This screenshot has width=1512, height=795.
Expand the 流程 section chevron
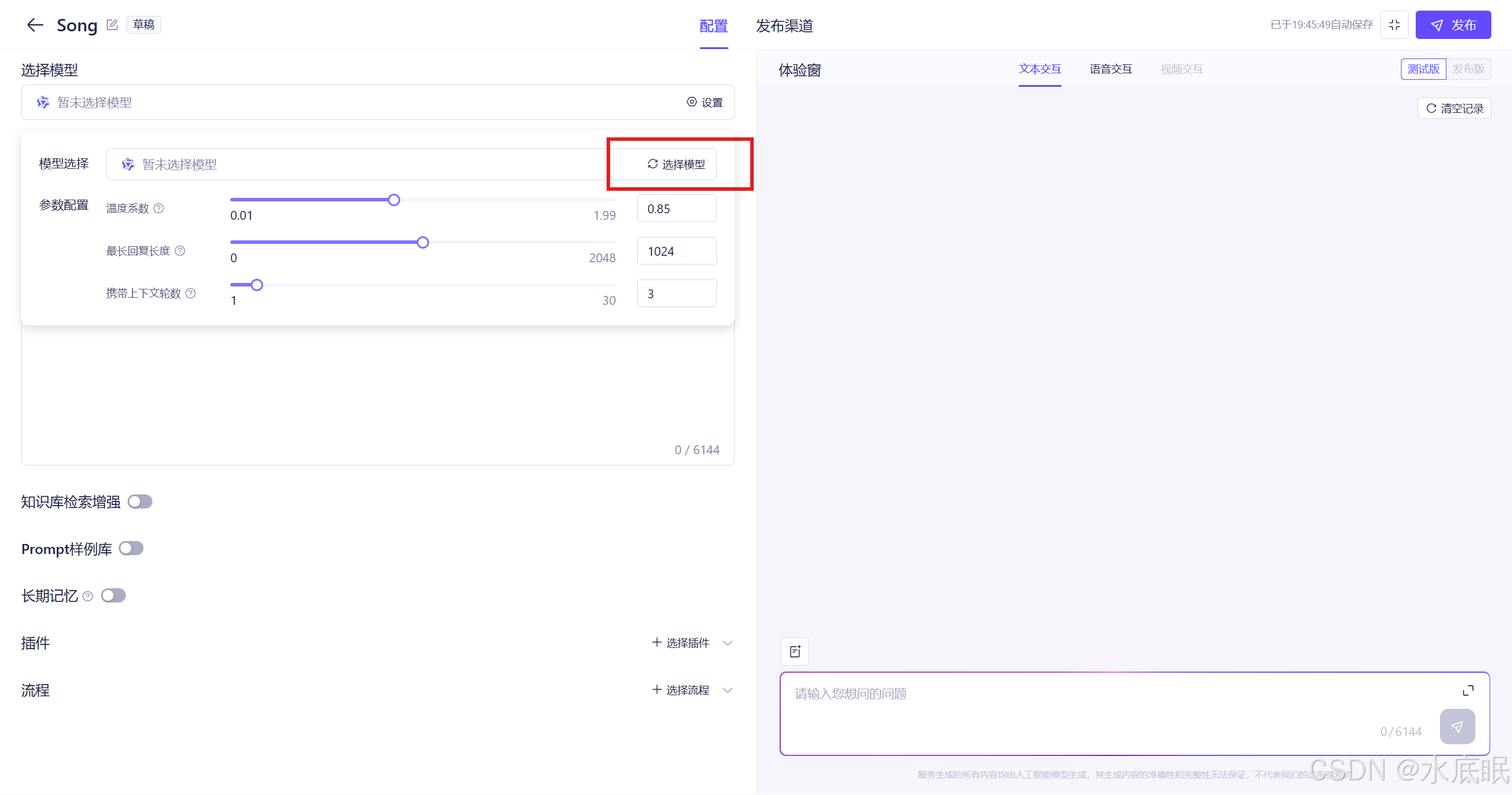(x=728, y=690)
